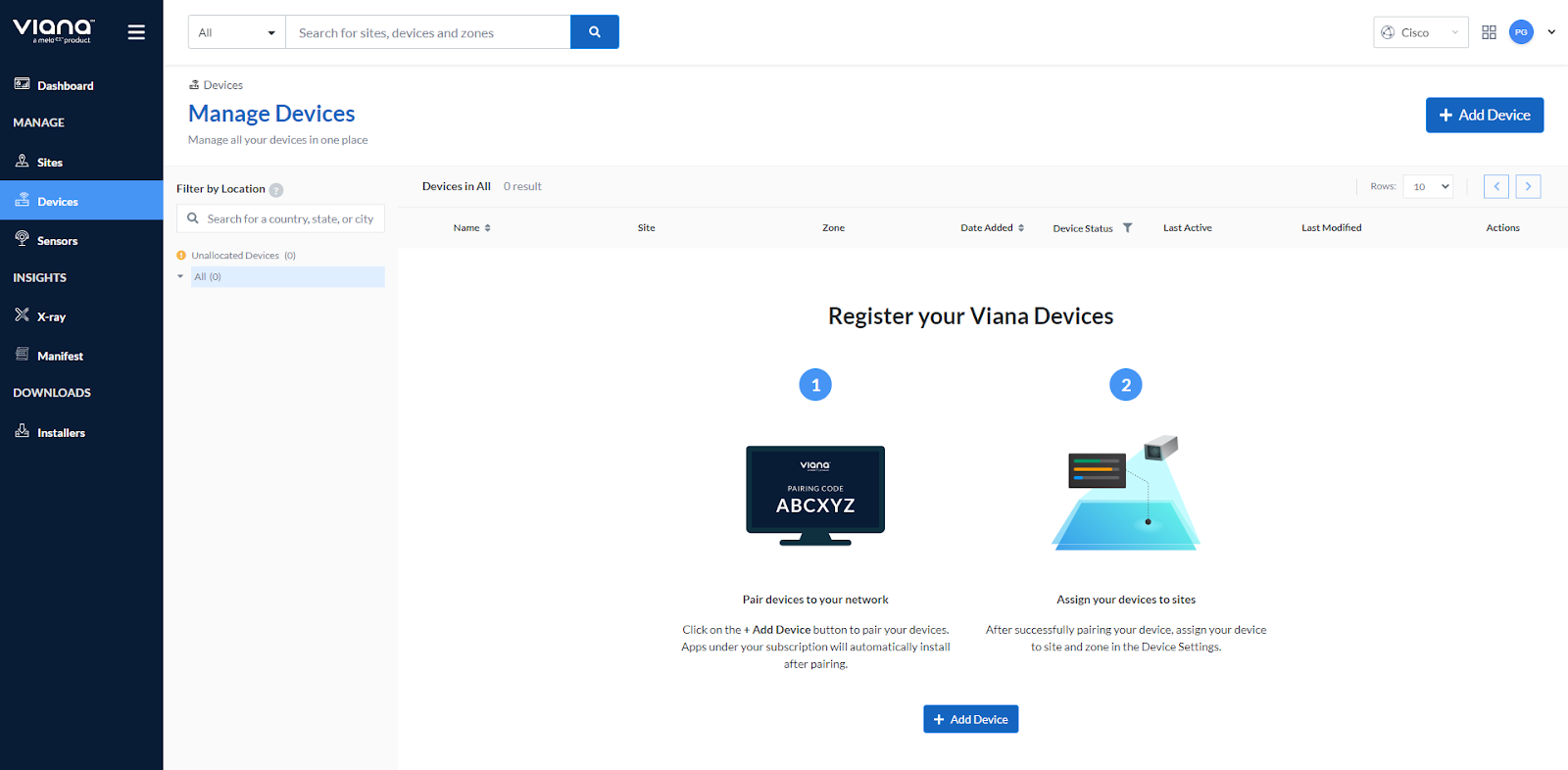The height and width of the screenshot is (770, 1568).
Task: Open X-ray insights in sidebar
Action: point(51,316)
